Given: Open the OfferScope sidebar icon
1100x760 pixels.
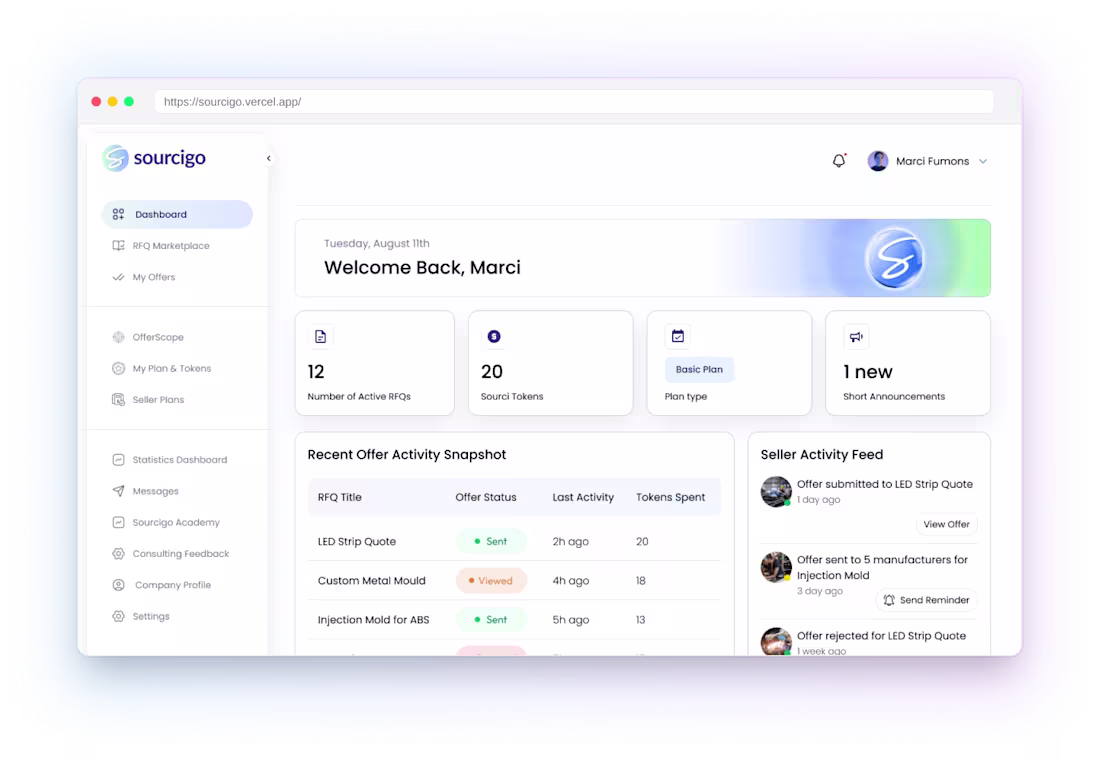Looking at the screenshot, I should click(x=120, y=337).
